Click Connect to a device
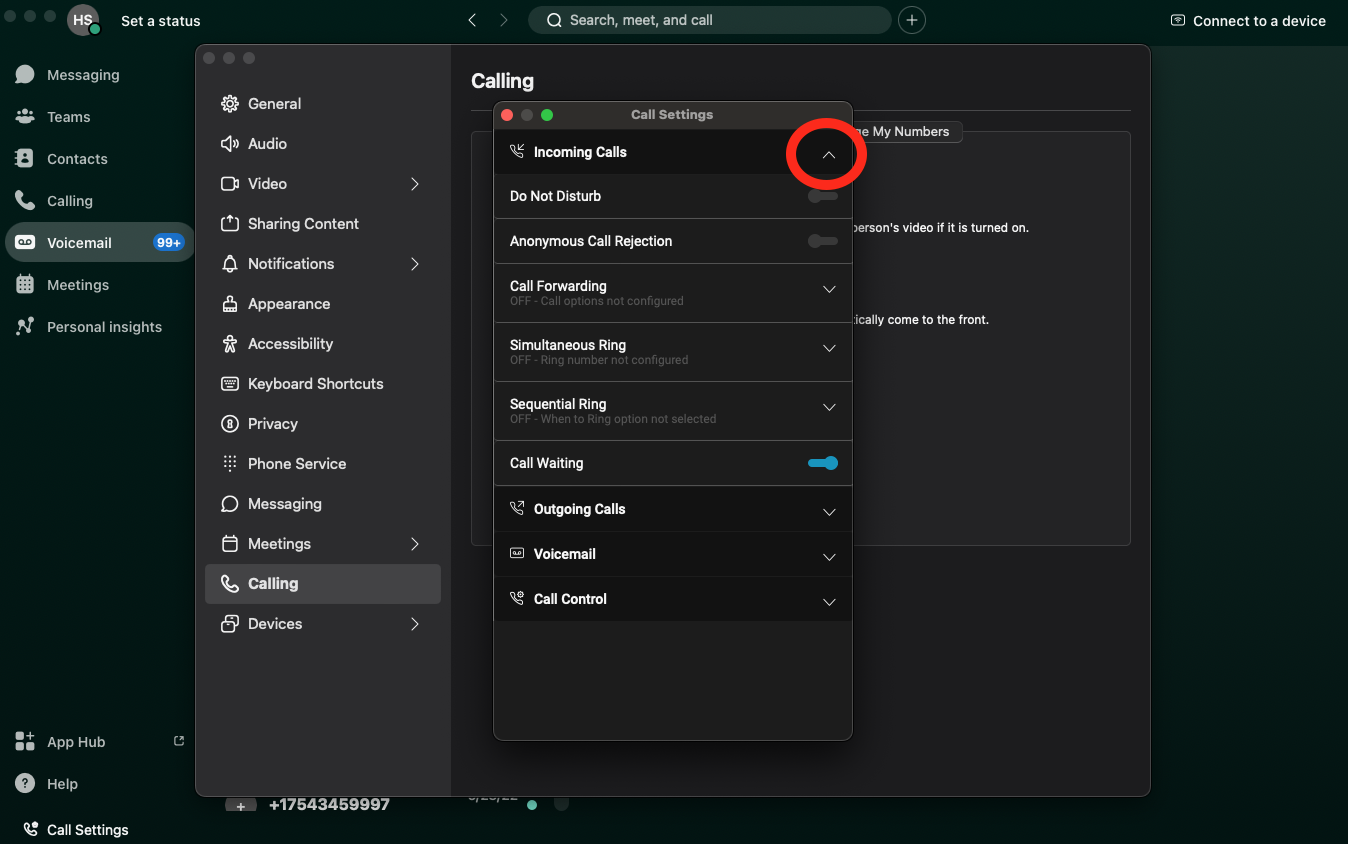 coord(1248,20)
